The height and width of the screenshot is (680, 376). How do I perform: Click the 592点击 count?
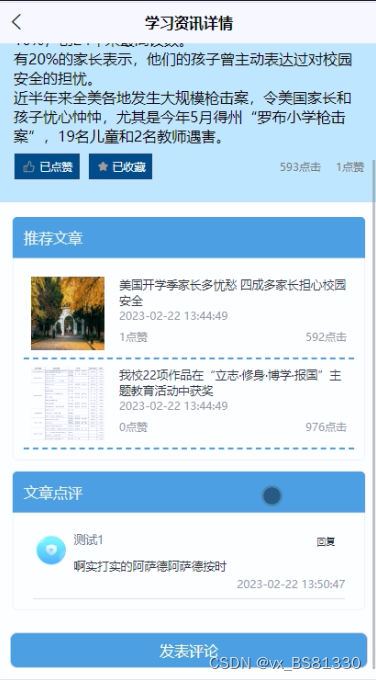tap(326, 337)
